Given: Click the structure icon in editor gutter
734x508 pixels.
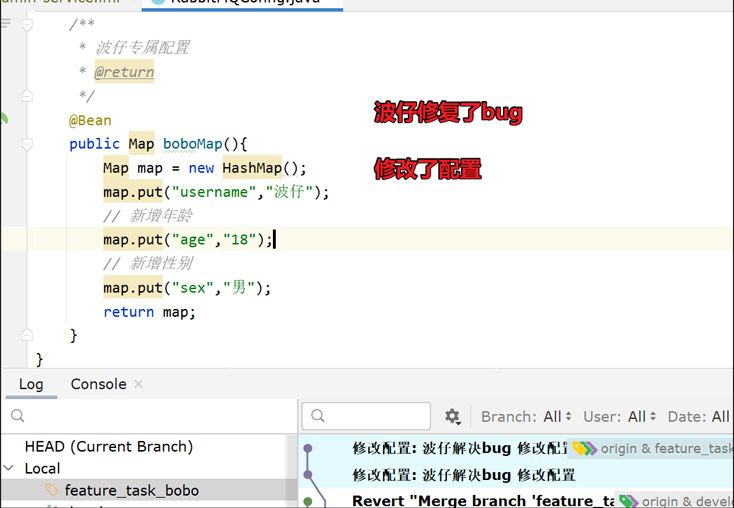Looking at the screenshot, I should click(6, 22).
